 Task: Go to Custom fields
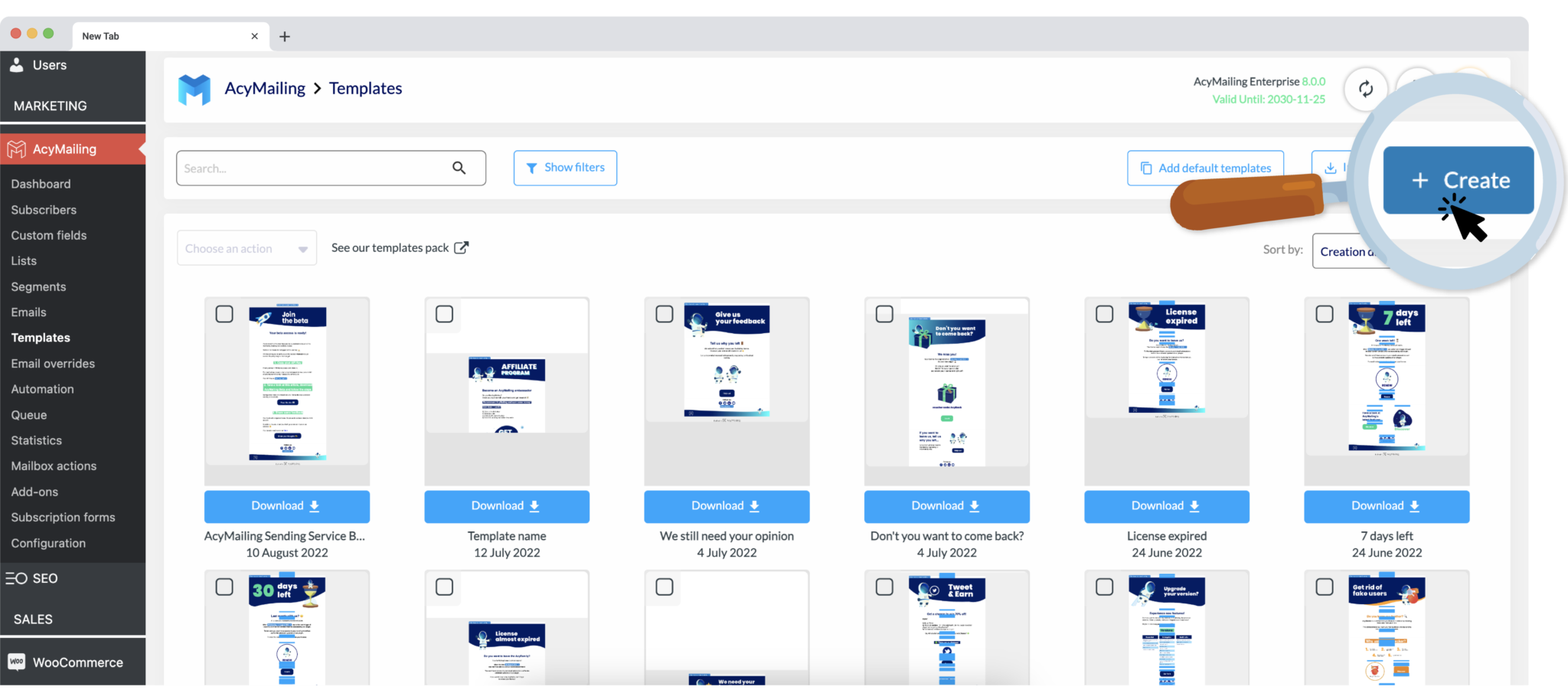(49, 235)
